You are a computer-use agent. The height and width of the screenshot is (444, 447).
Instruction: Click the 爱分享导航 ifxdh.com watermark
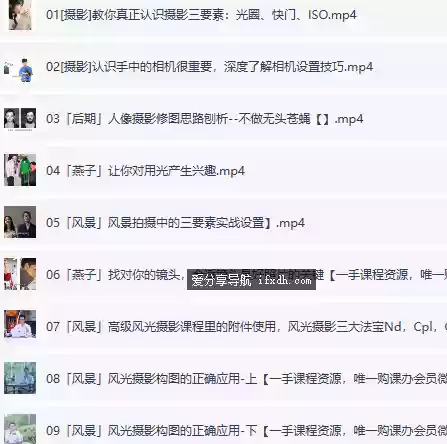pyautogui.click(x=251, y=280)
